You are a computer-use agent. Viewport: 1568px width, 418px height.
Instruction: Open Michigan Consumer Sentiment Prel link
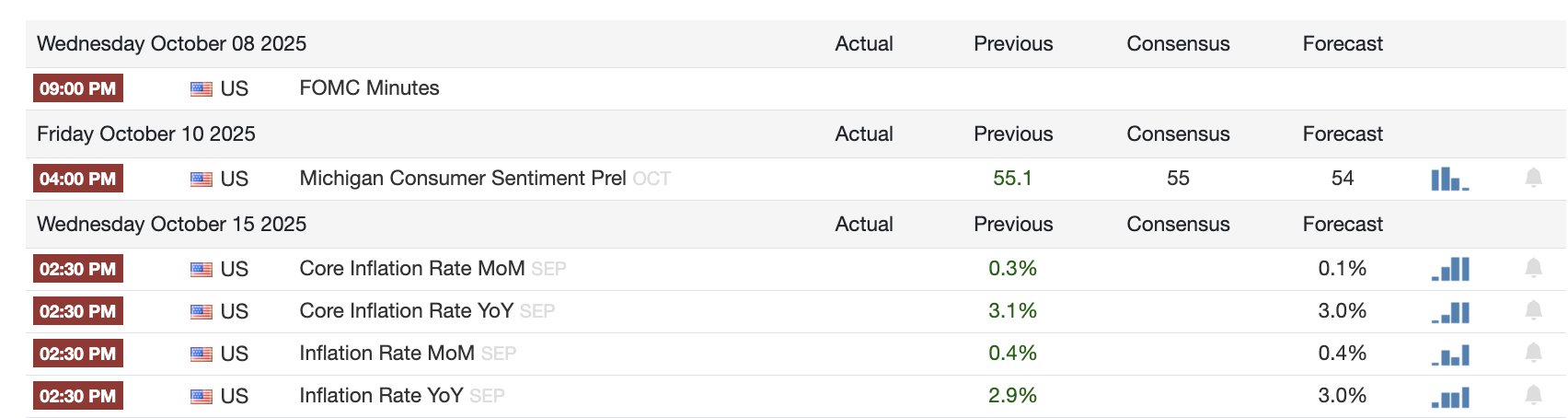pyautogui.click(x=462, y=179)
